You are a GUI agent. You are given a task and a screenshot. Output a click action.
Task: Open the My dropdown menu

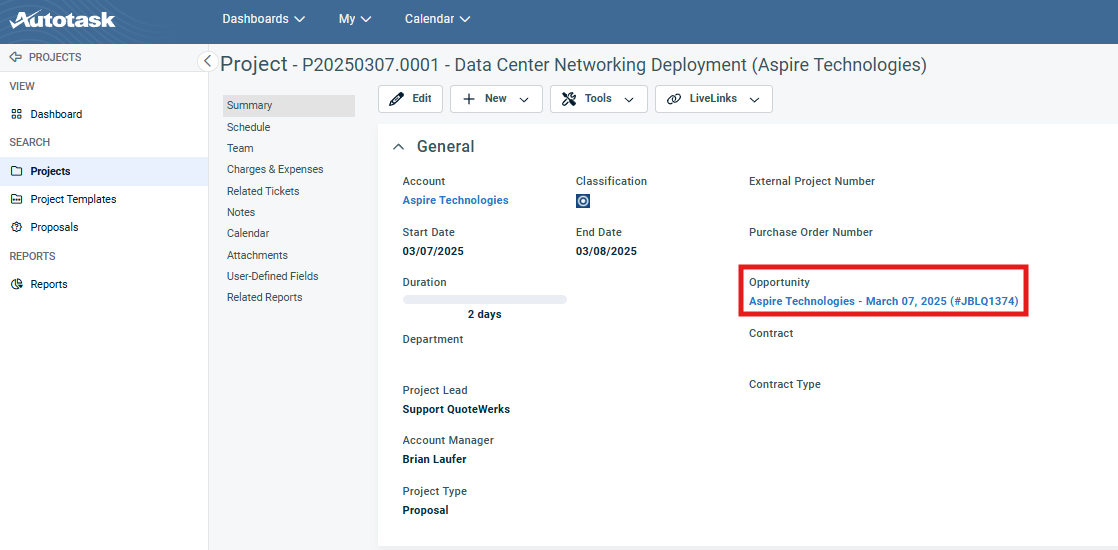click(355, 19)
